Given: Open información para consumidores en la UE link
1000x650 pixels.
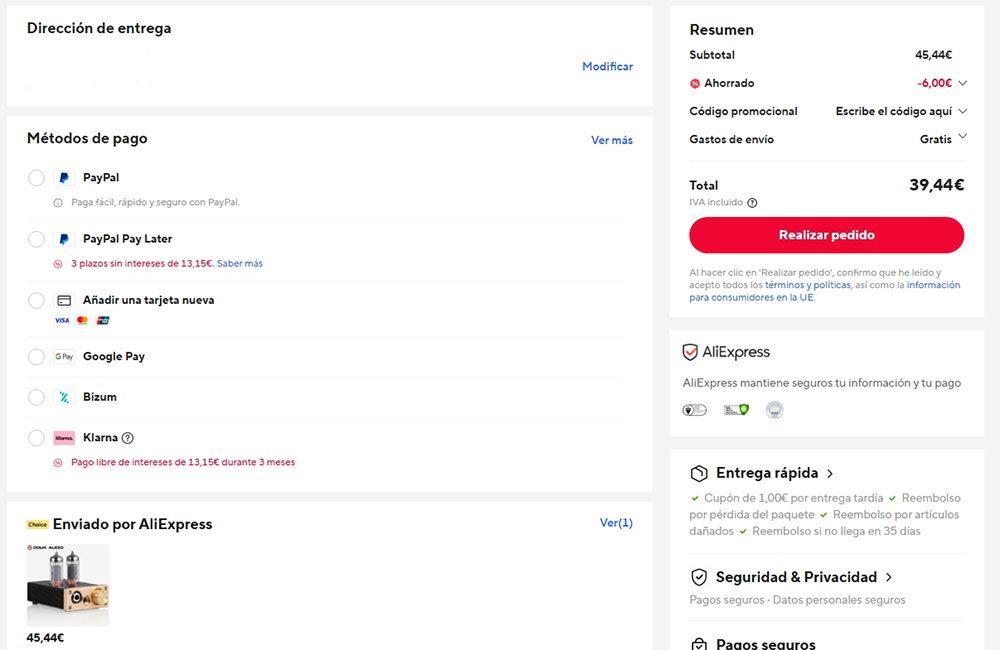Looking at the screenshot, I should tap(825, 292).
